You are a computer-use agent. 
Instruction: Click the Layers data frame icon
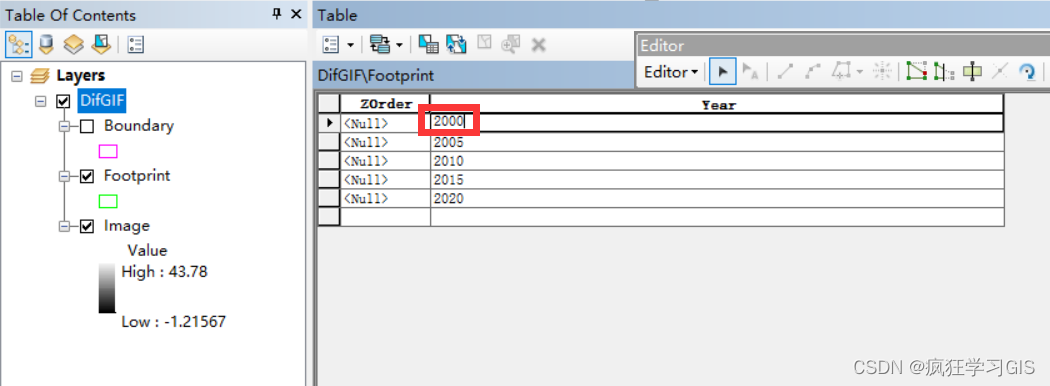[40, 76]
